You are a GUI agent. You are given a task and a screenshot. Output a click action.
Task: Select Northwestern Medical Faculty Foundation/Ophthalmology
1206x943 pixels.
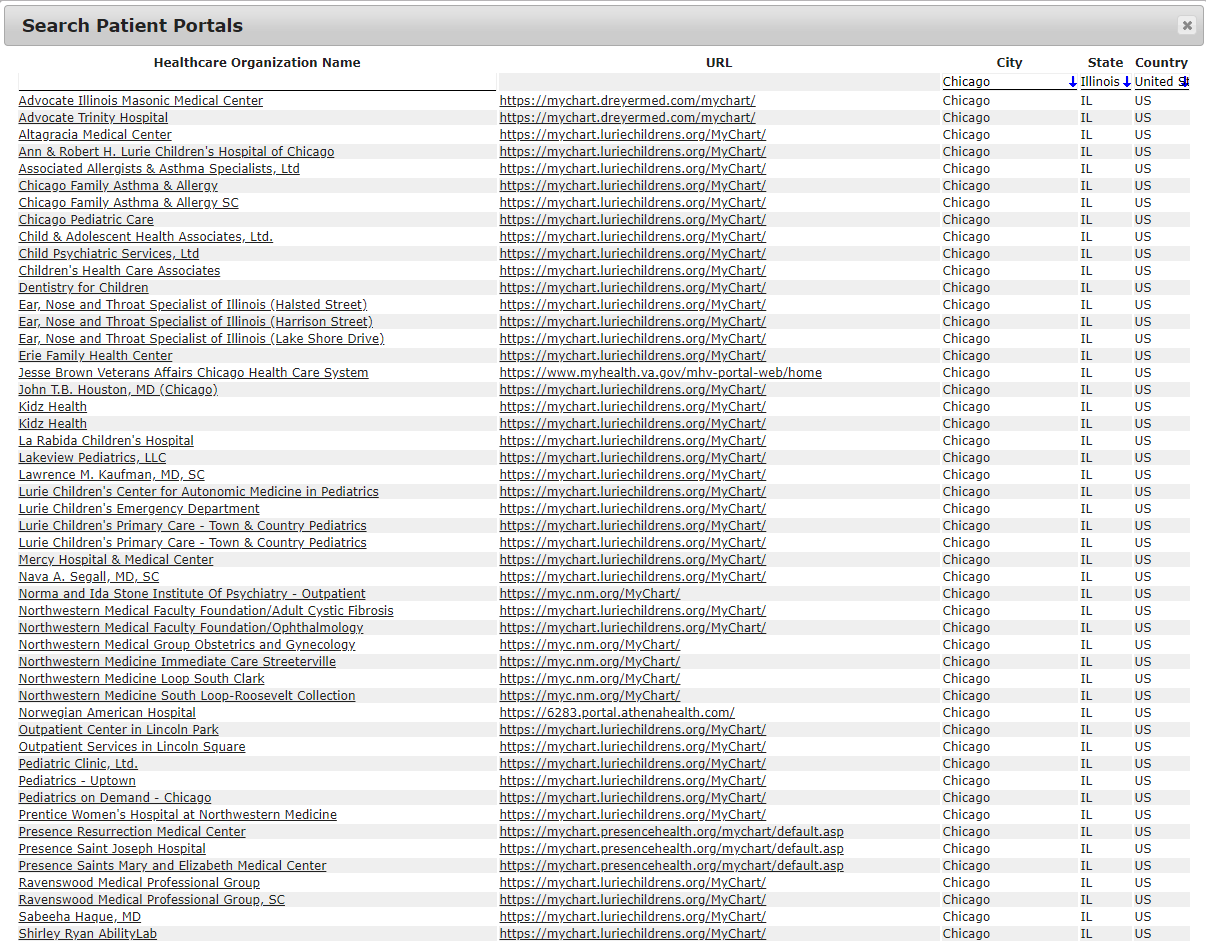click(x=191, y=628)
